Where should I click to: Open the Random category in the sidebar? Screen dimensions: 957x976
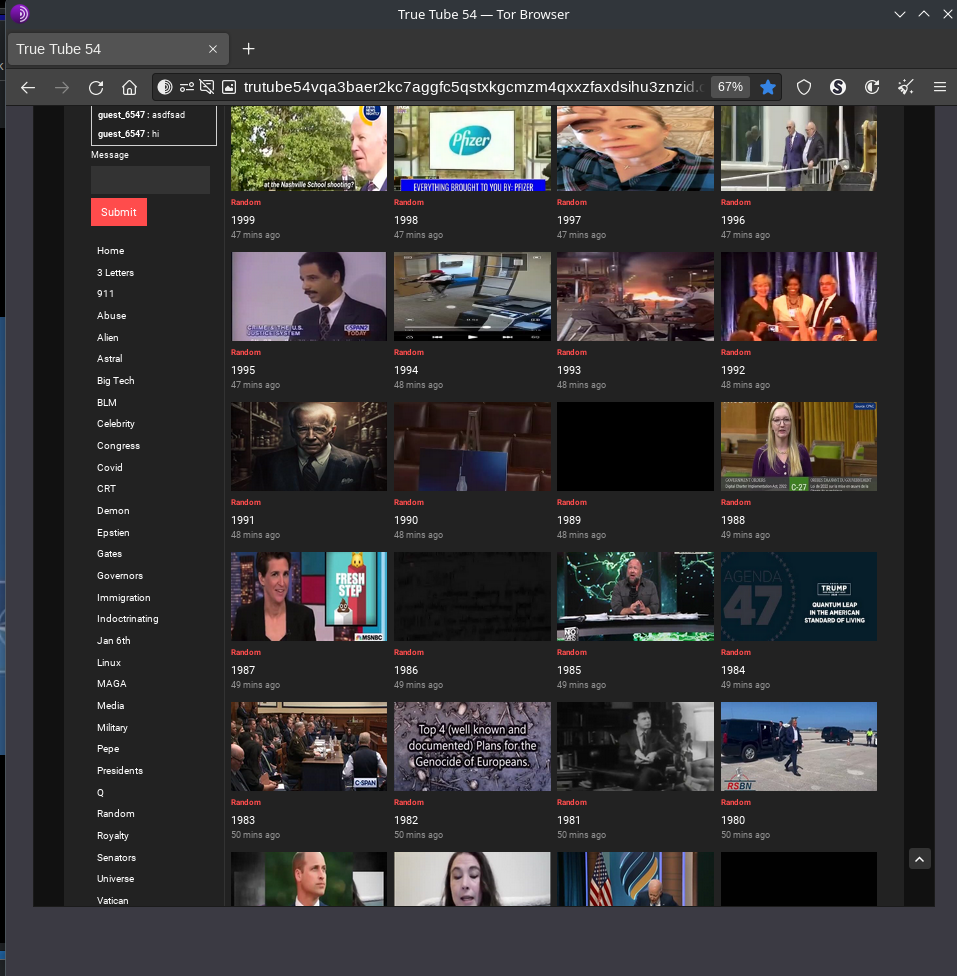pyautogui.click(x=115, y=814)
